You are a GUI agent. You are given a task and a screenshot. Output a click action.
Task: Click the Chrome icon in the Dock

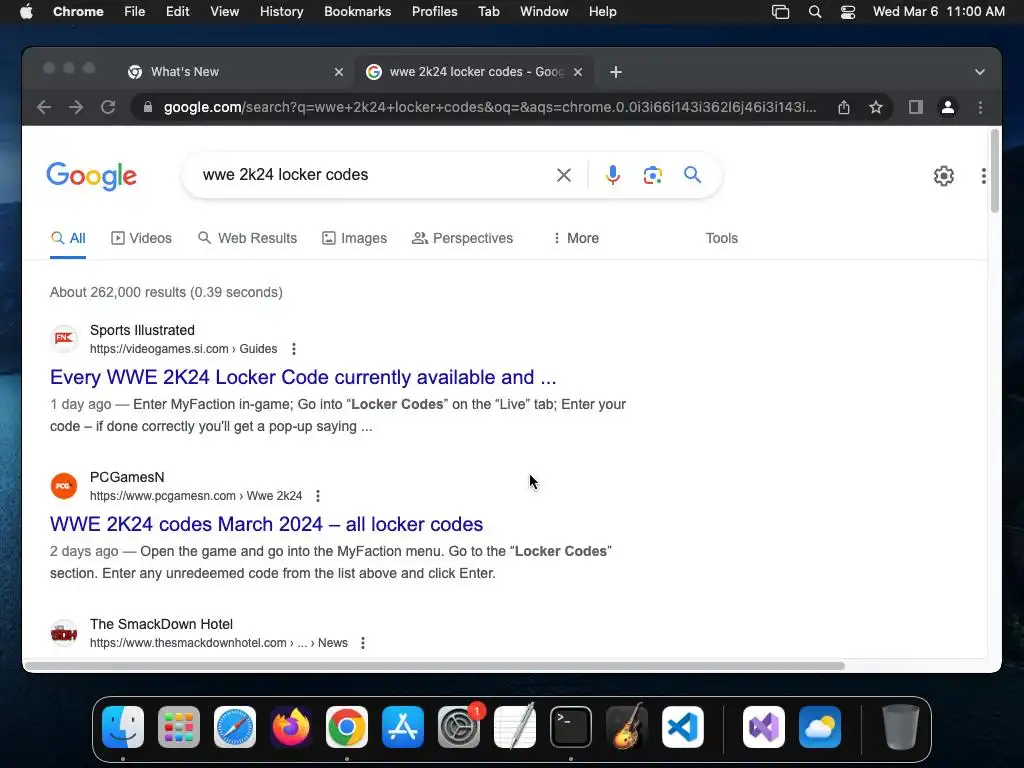(x=347, y=727)
